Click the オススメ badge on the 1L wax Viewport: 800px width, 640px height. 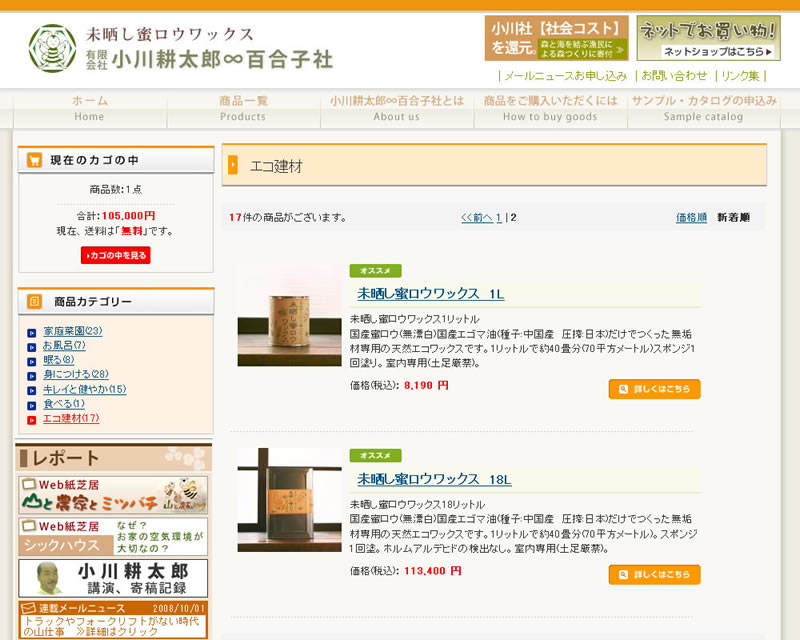(x=375, y=271)
